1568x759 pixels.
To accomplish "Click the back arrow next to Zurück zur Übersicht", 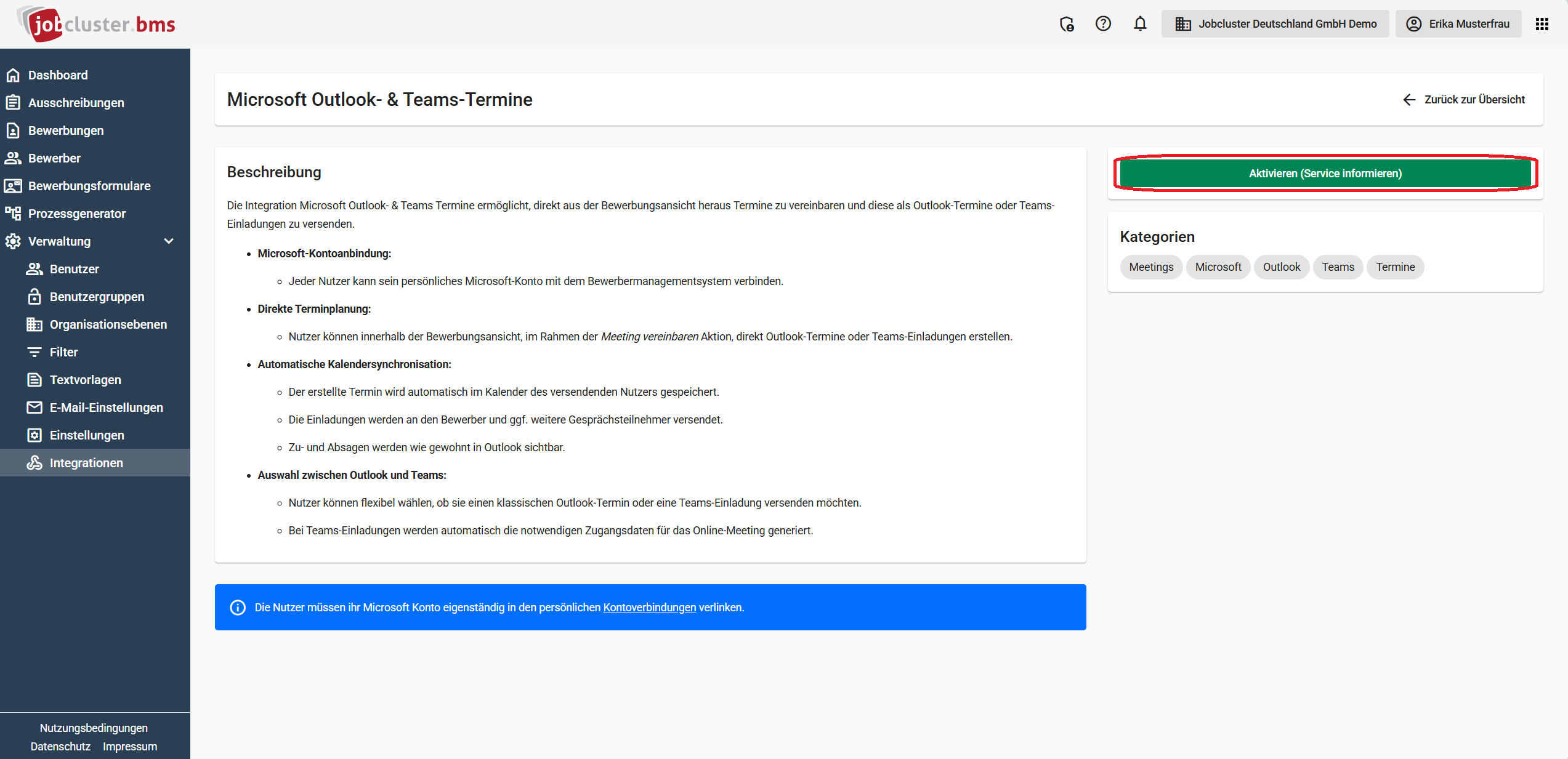I will point(1409,100).
